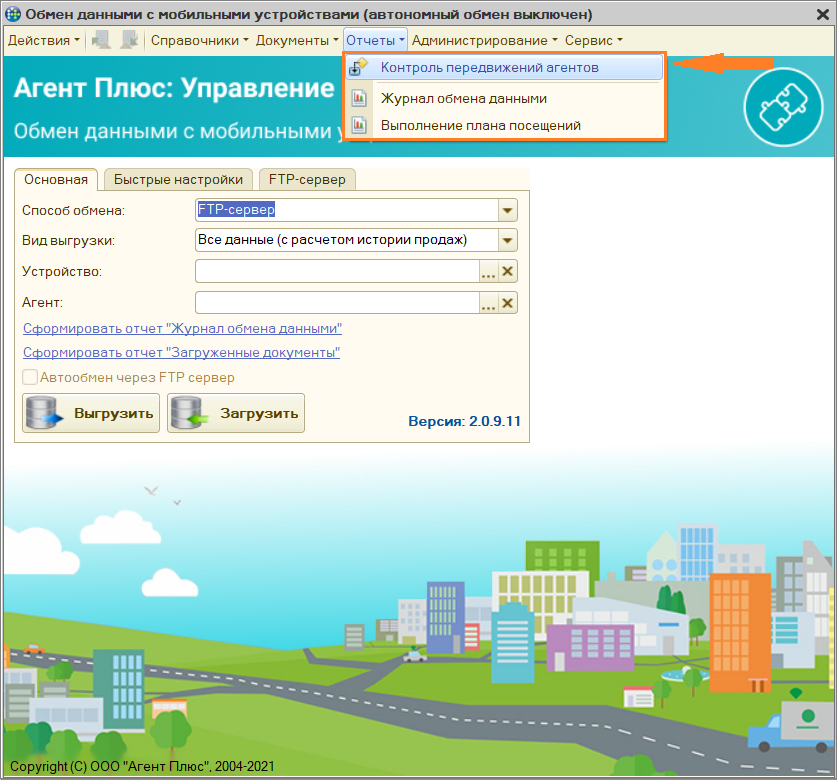This screenshot has width=837, height=780.
Task: Click the window title globe icon
Action: (13, 14)
